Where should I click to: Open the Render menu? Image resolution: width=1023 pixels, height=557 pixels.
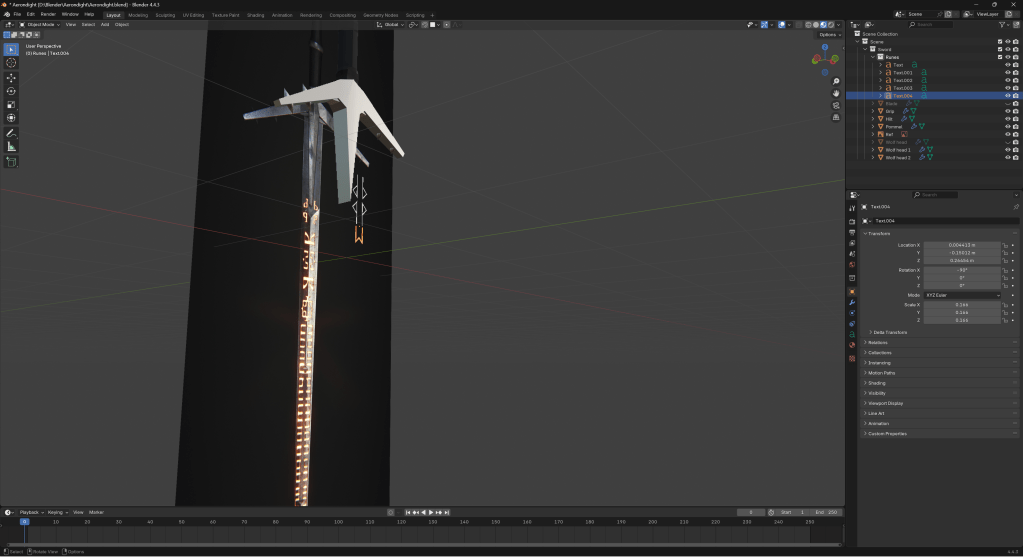tap(48, 15)
